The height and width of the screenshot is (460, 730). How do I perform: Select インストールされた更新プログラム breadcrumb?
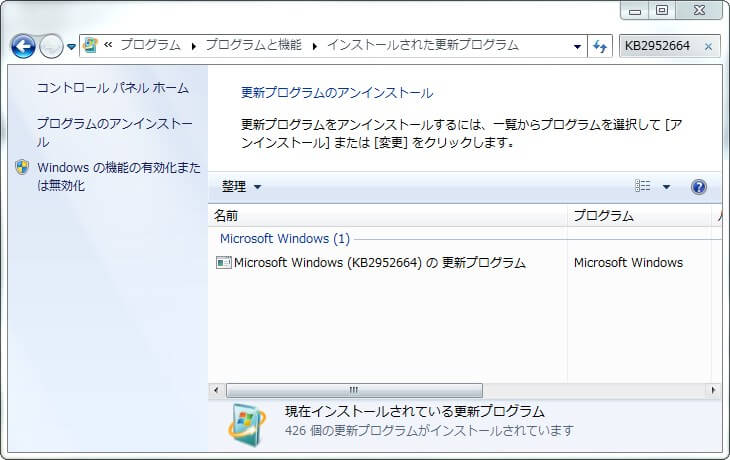point(423,45)
